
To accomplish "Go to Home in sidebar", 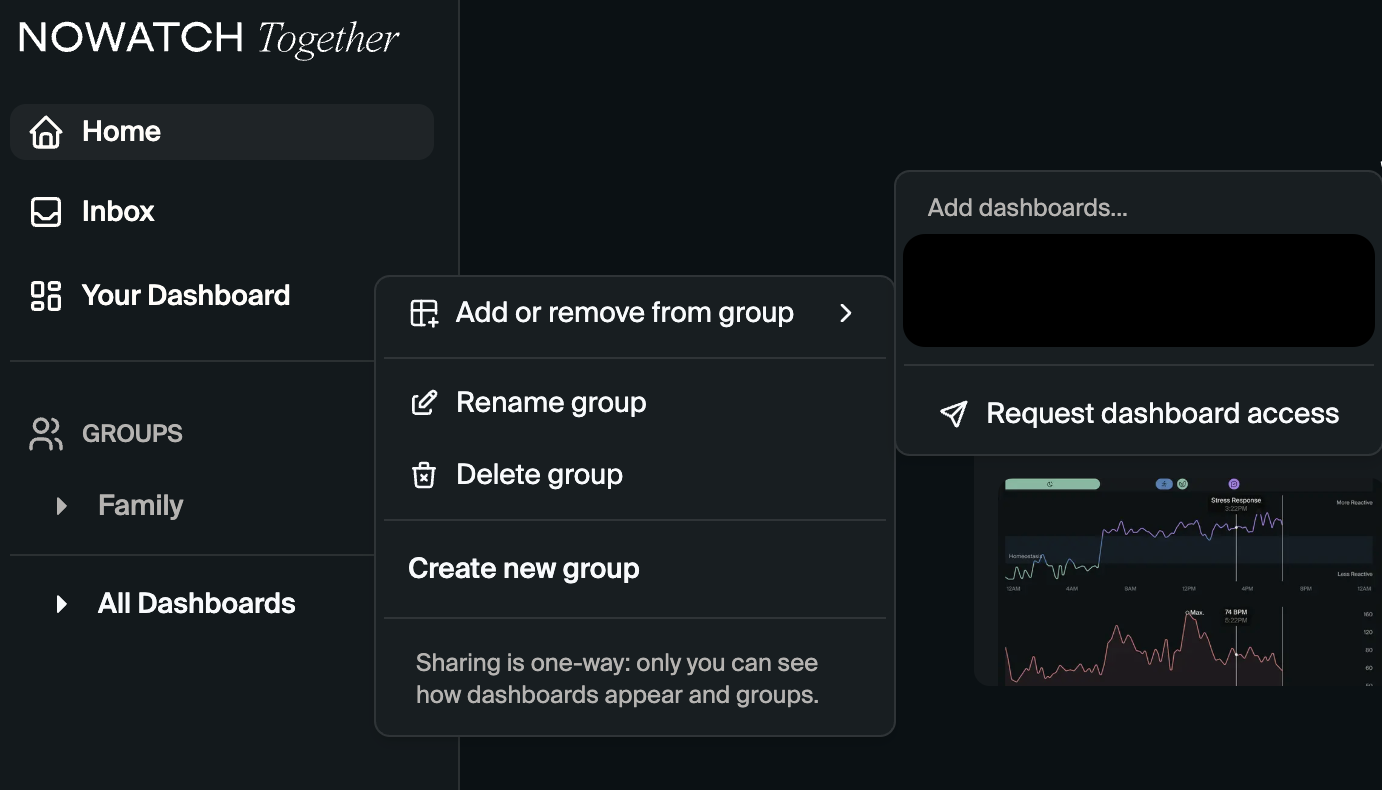I will (x=222, y=132).
